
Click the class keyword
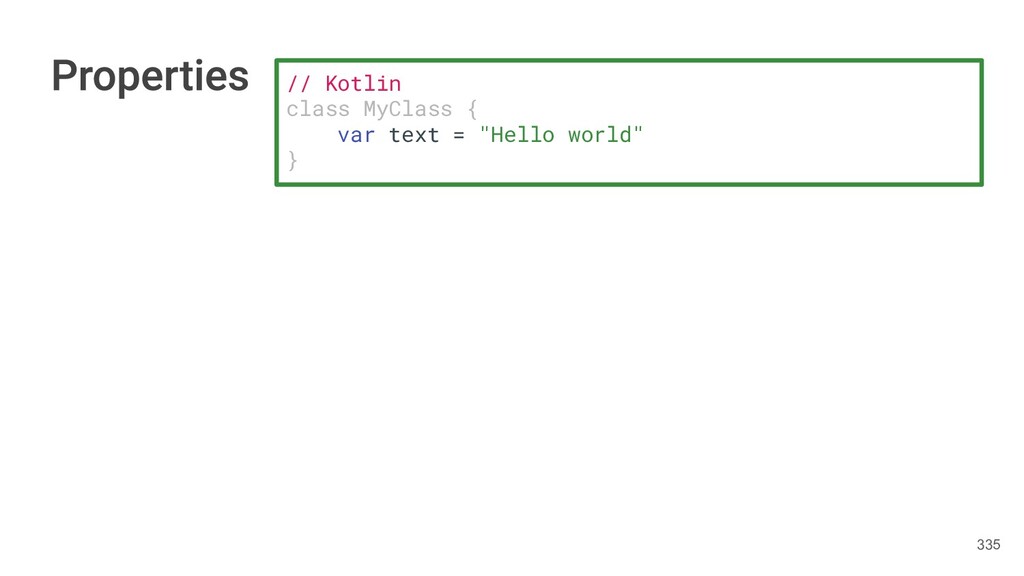(318, 108)
